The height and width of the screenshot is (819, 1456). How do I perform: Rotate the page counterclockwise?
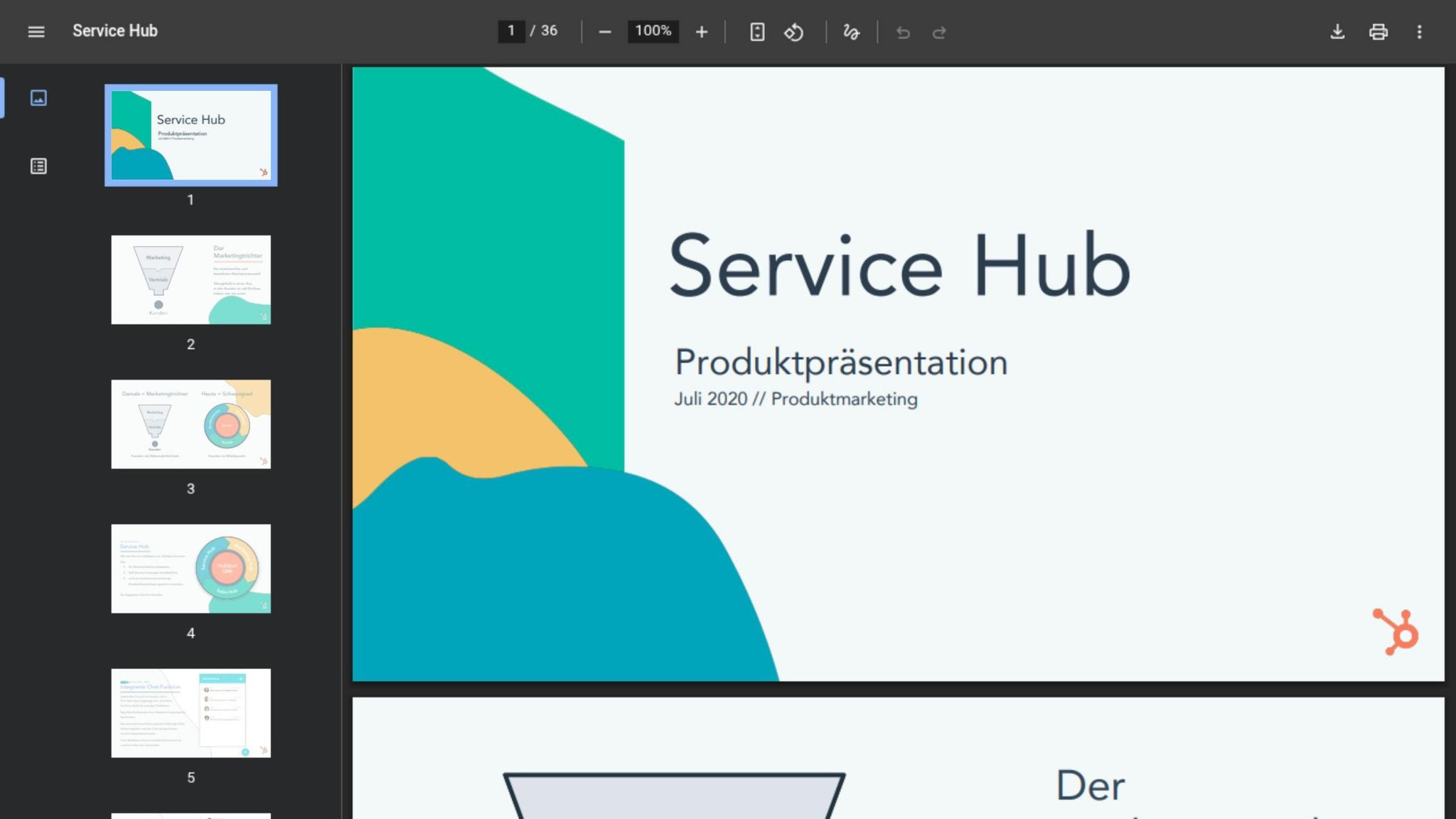point(794,31)
